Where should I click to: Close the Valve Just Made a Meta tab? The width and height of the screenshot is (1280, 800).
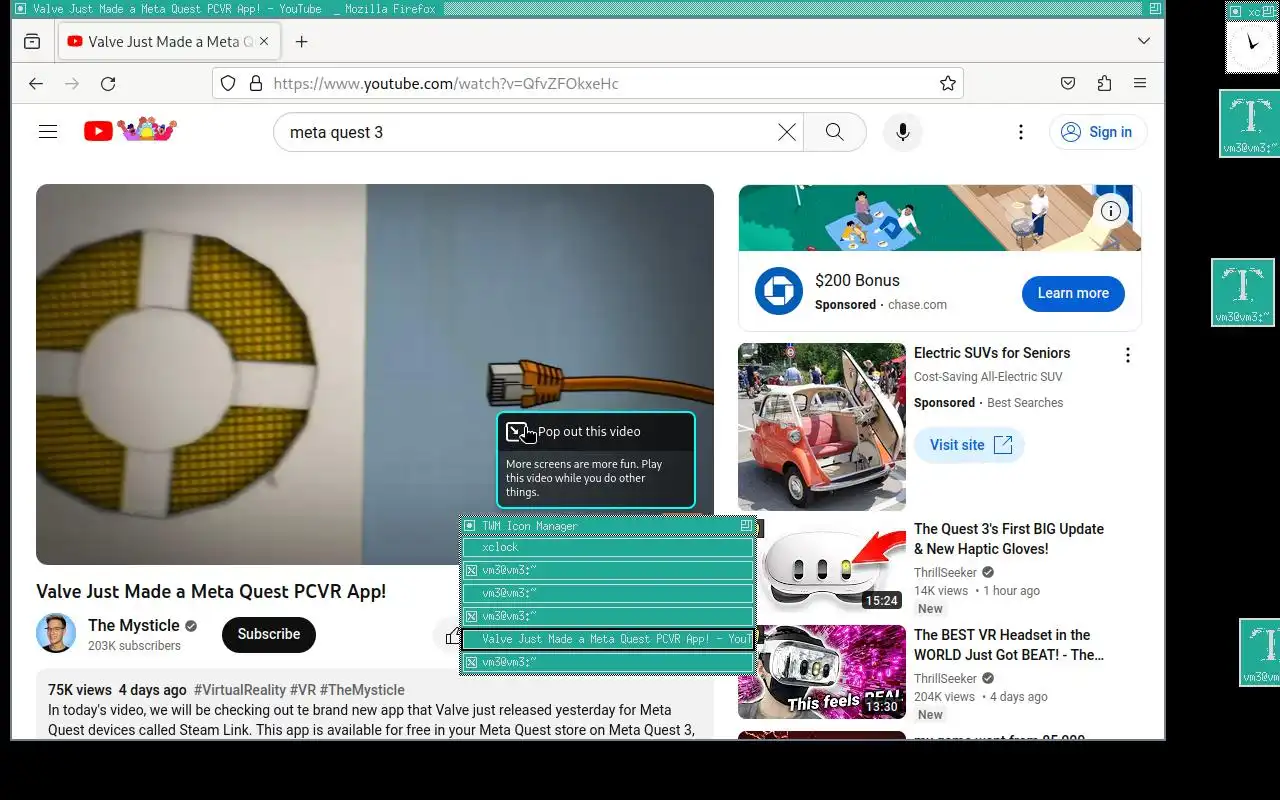click(x=265, y=41)
